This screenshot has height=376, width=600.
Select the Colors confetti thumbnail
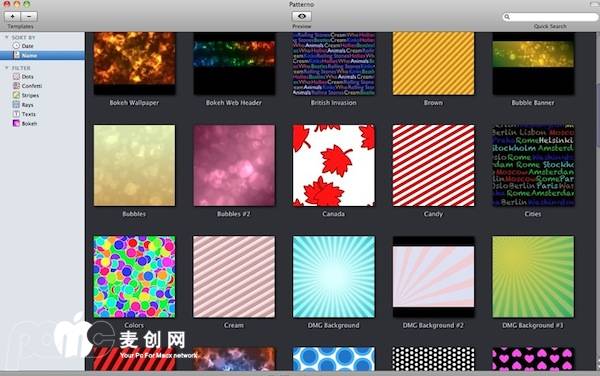[x=134, y=277]
